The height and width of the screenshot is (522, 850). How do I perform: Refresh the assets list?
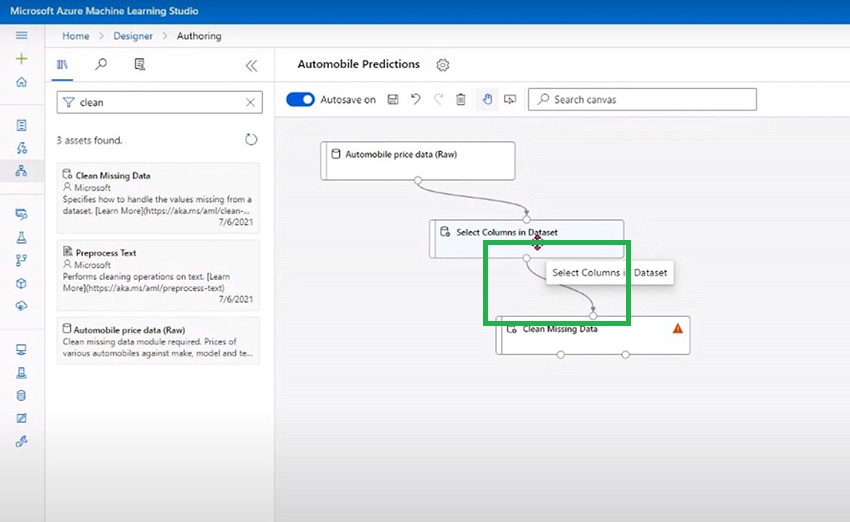pyautogui.click(x=251, y=140)
